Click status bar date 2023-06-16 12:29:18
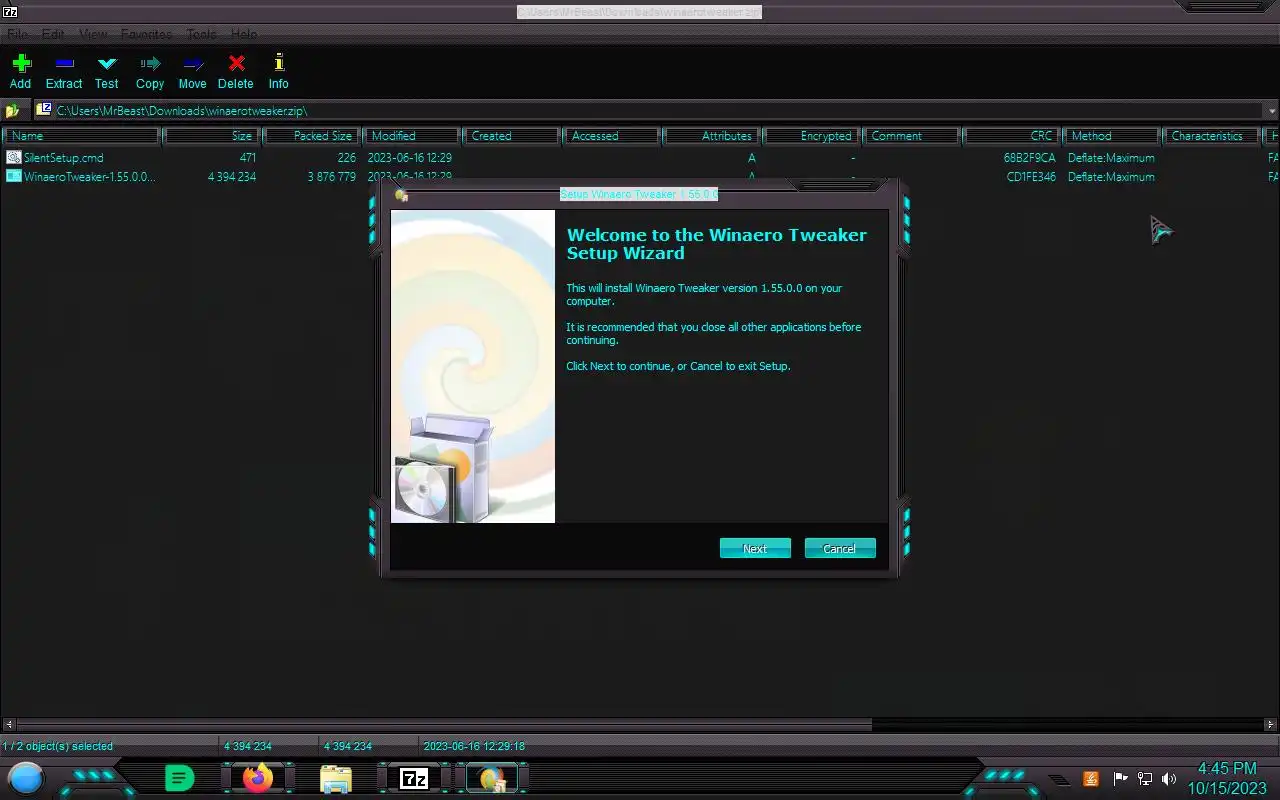This screenshot has height=800, width=1280. tap(474, 746)
